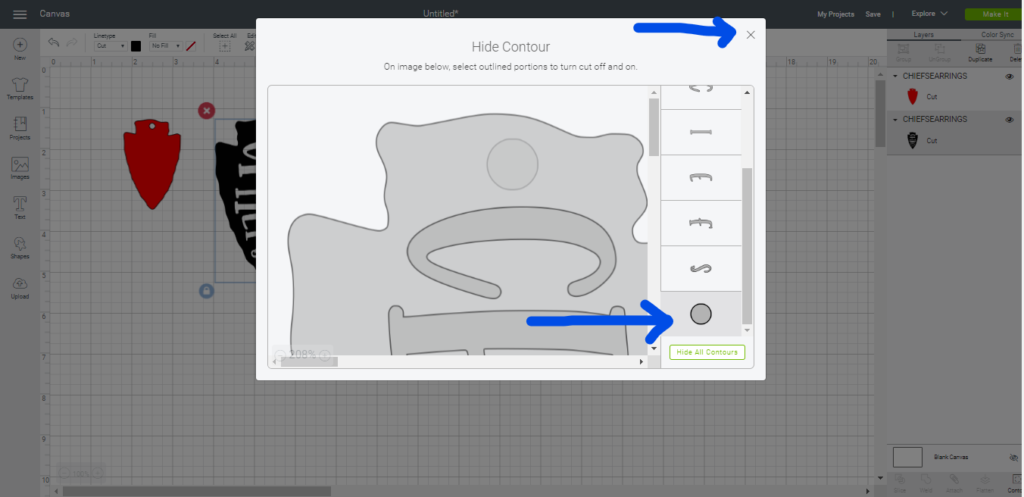
Task: Switch to the Layers tab
Action: pyautogui.click(x=923, y=35)
